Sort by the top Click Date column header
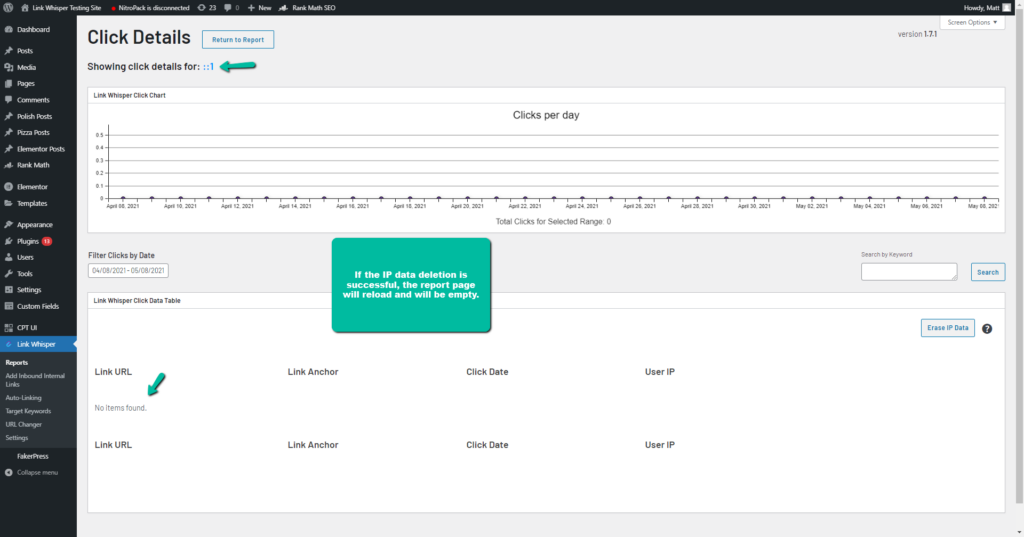 point(487,372)
